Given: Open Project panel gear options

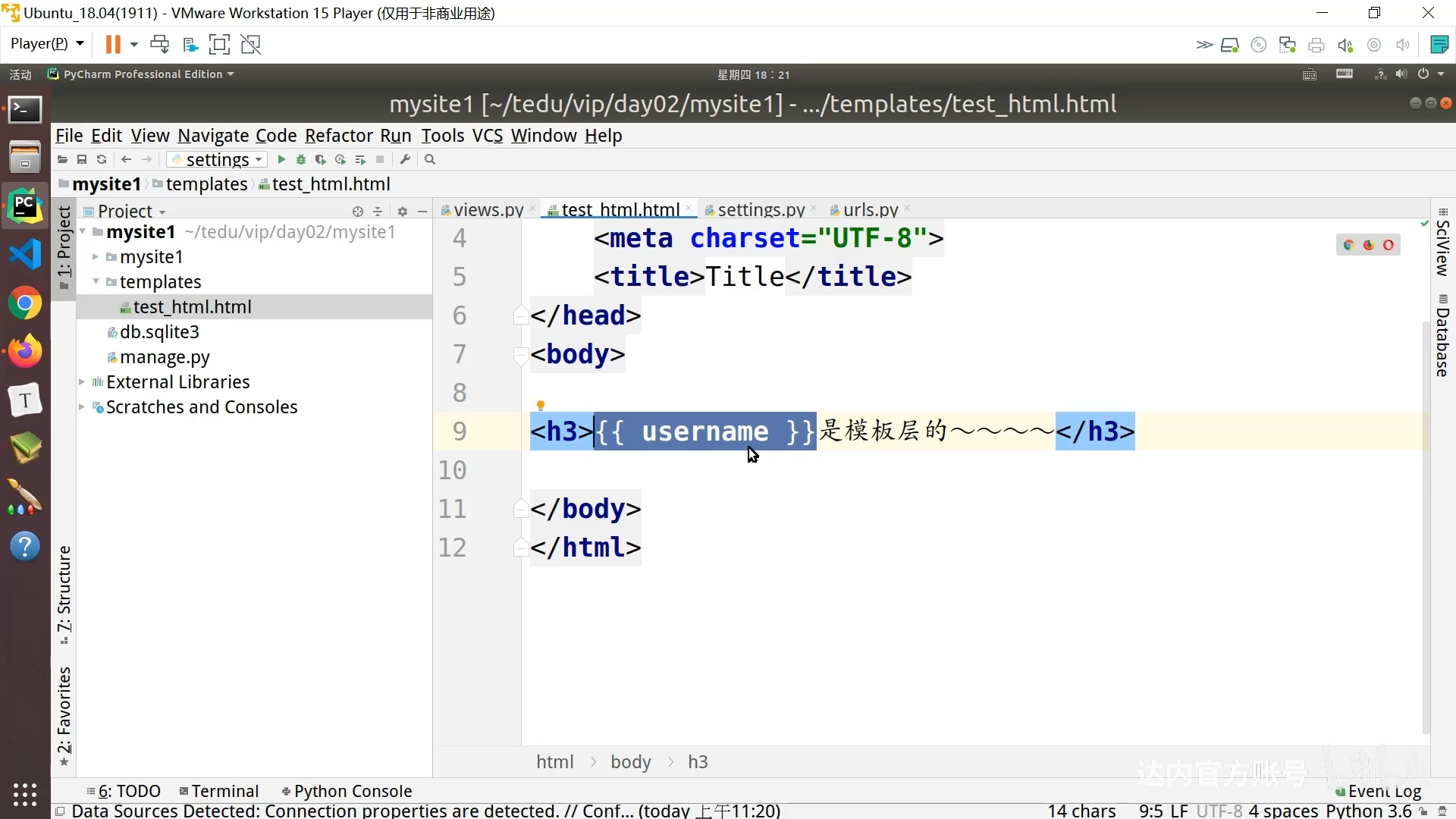Looking at the screenshot, I should 403,212.
